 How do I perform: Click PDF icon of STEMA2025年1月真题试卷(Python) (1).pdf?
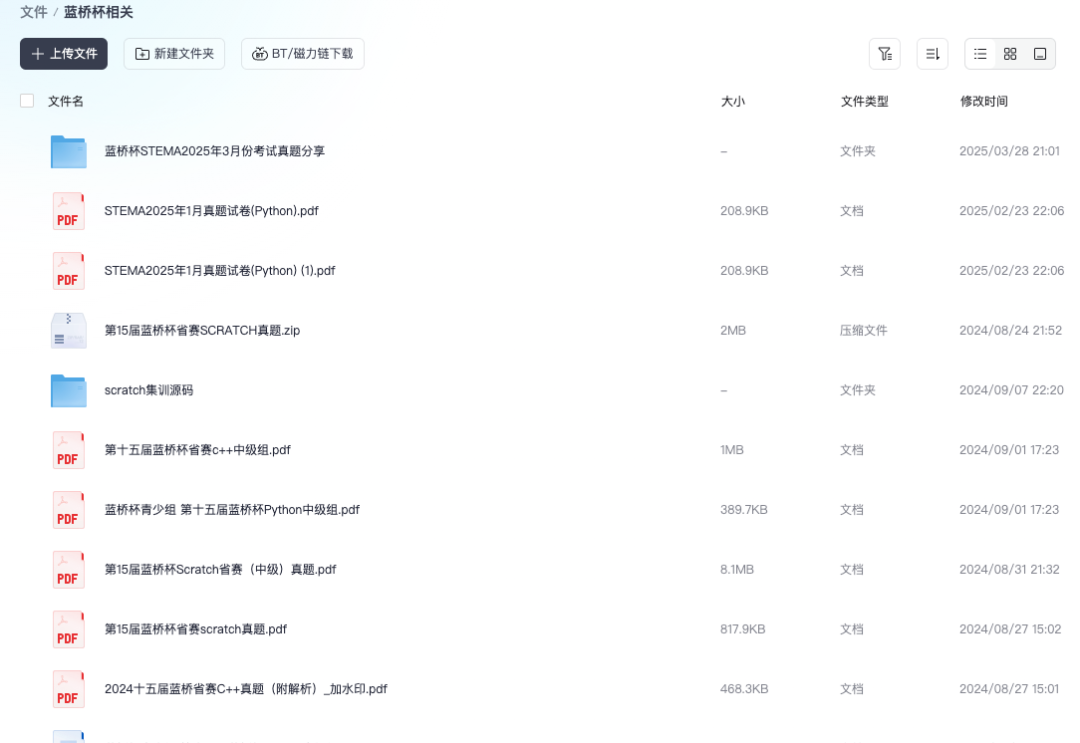click(x=68, y=271)
